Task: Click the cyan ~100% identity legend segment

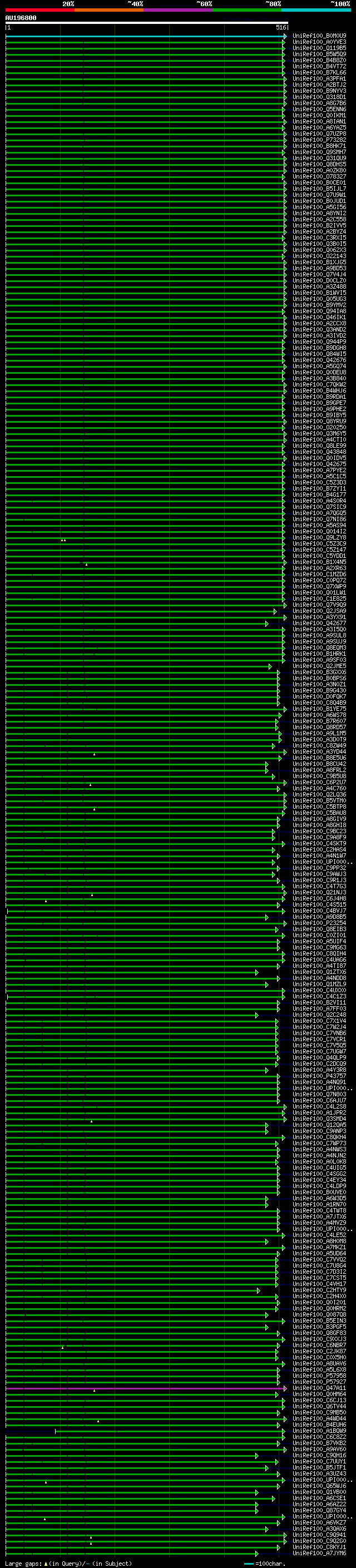Action: (316, 10)
